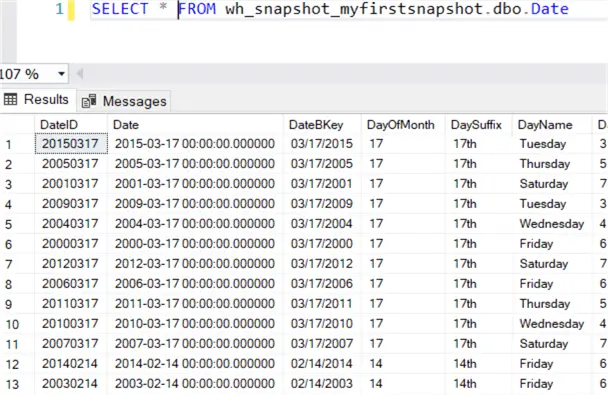Select row header number 13
Viewport: 608px width, 395px height.
(x=17, y=384)
